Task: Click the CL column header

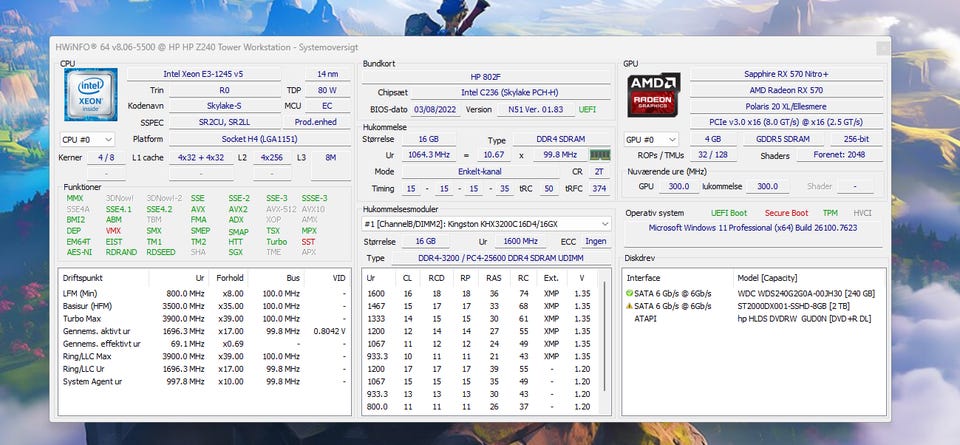Action: click(x=407, y=278)
